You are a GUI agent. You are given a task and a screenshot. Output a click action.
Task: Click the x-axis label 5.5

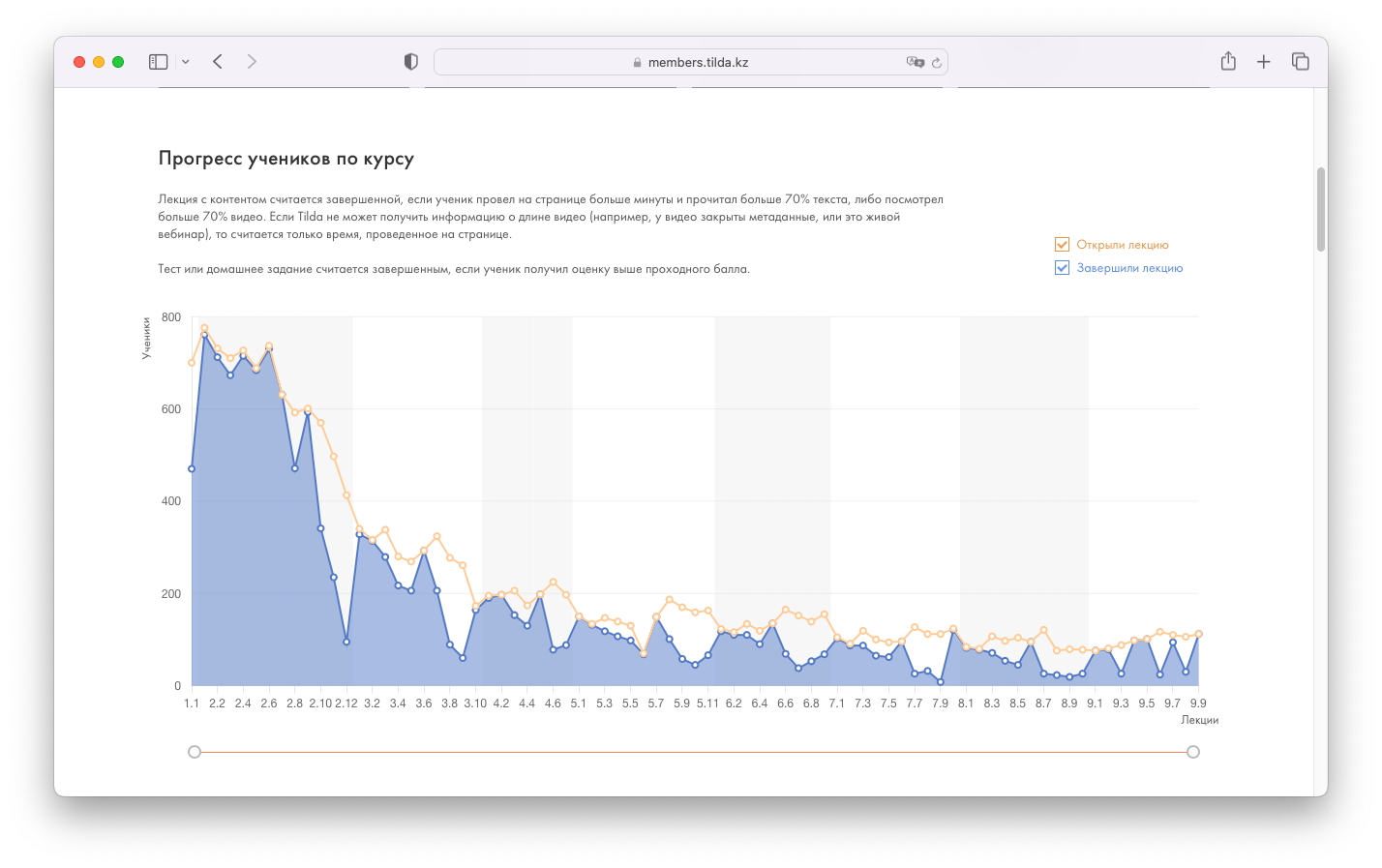630,703
